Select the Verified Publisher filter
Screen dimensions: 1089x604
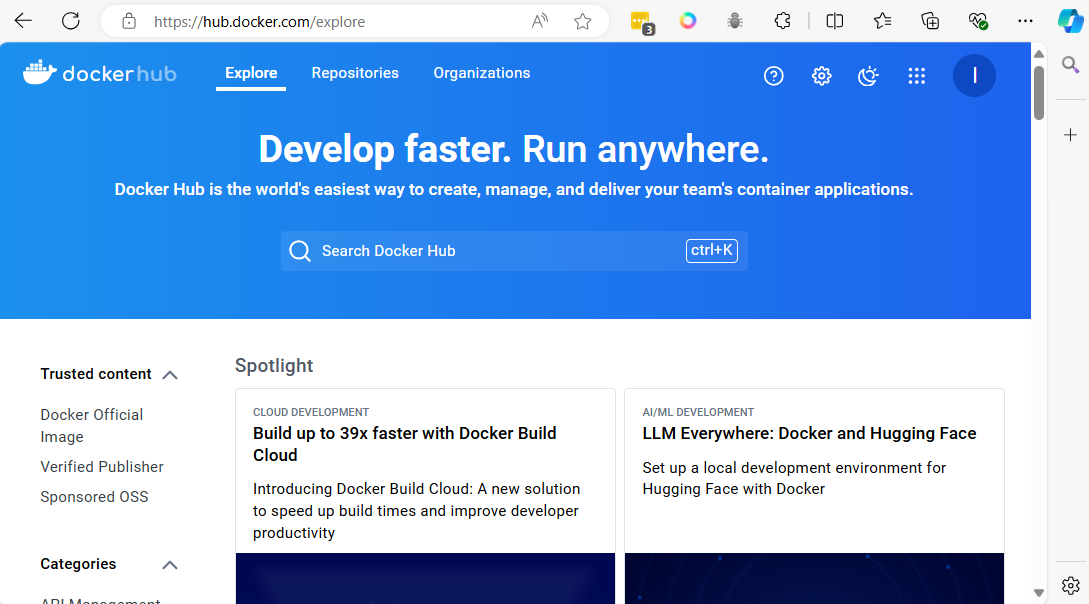point(102,467)
